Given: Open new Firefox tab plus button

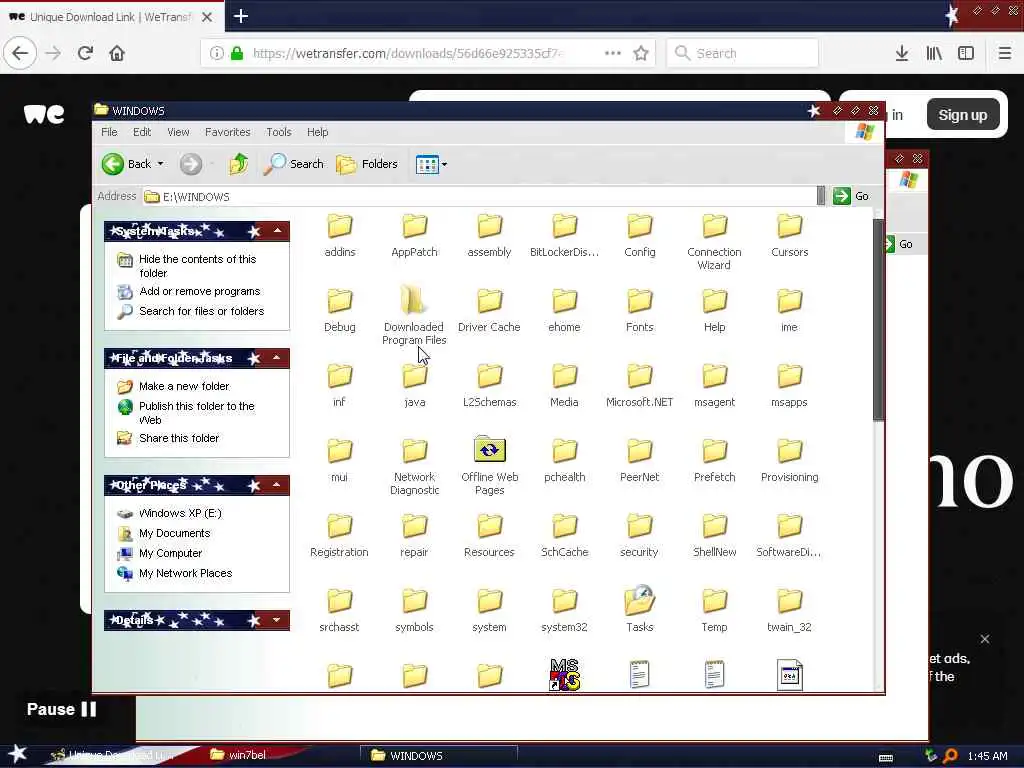Looking at the screenshot, I should point(241,16).
